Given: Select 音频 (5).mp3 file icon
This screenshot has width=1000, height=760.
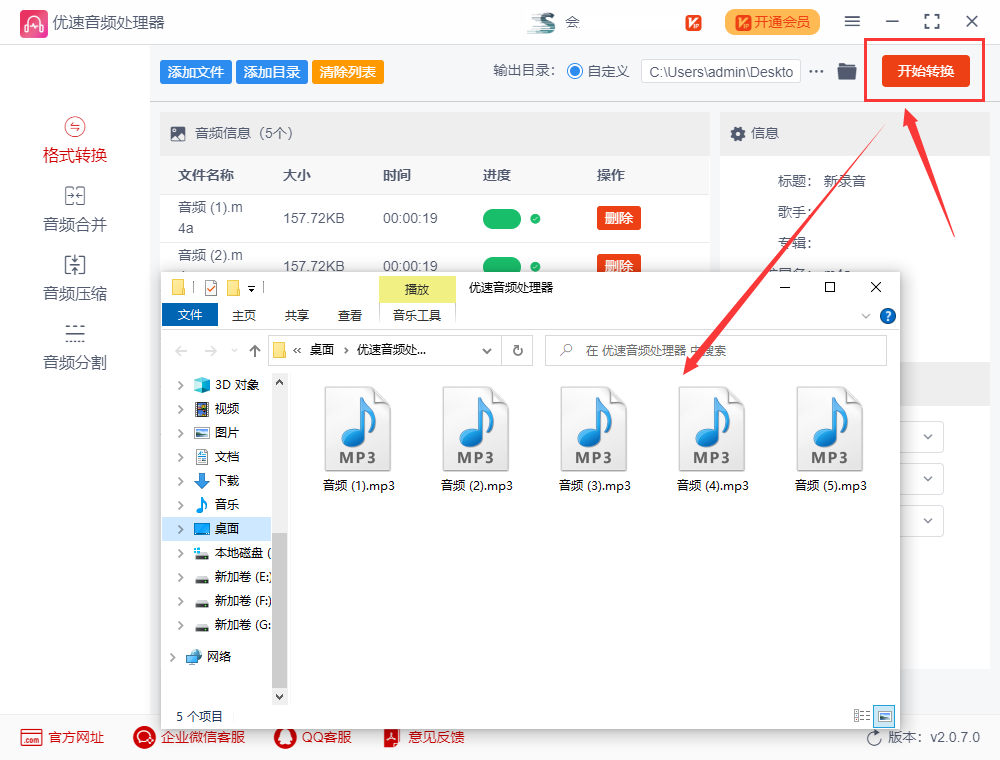Looking at the screenshot, I should pyautogui.click(x=830, y=429).
